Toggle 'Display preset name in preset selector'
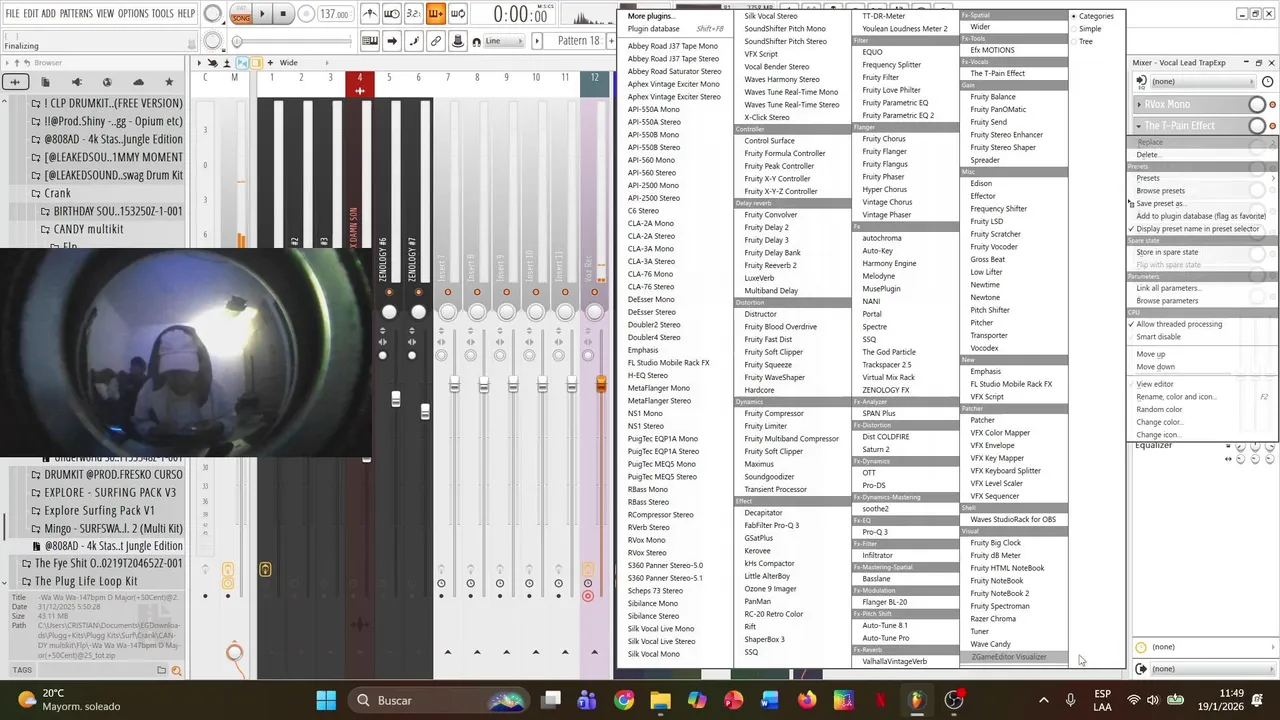The width and height of the screenshot is (1280, 720). tap(1197, 229)
